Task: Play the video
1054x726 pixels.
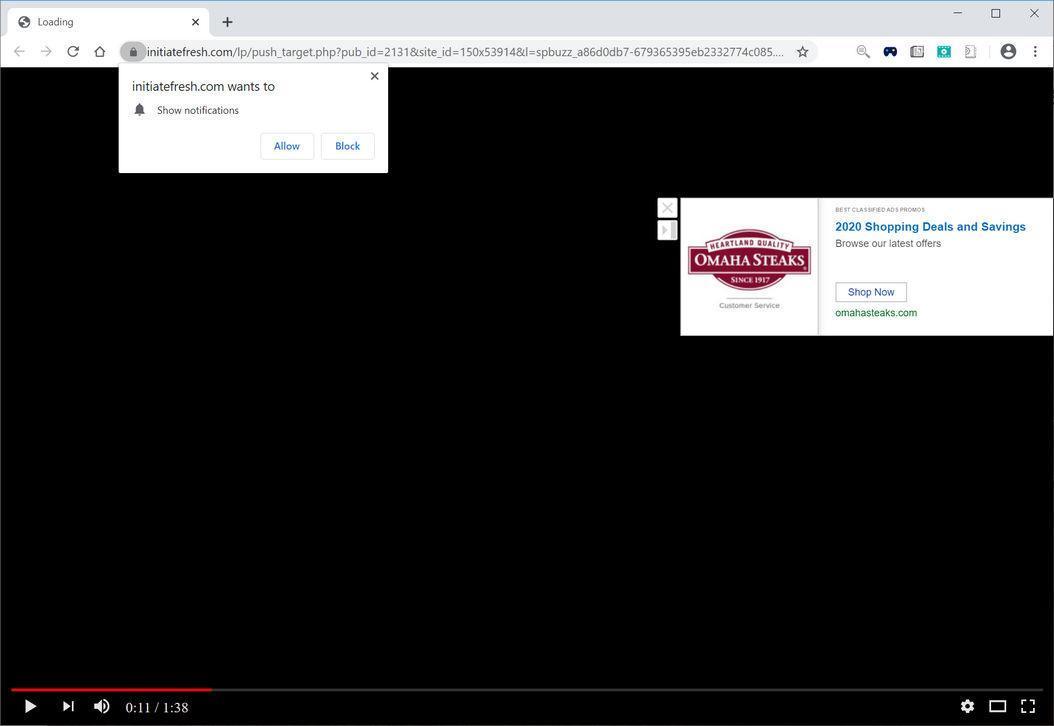Action: (x=30, y=707)
